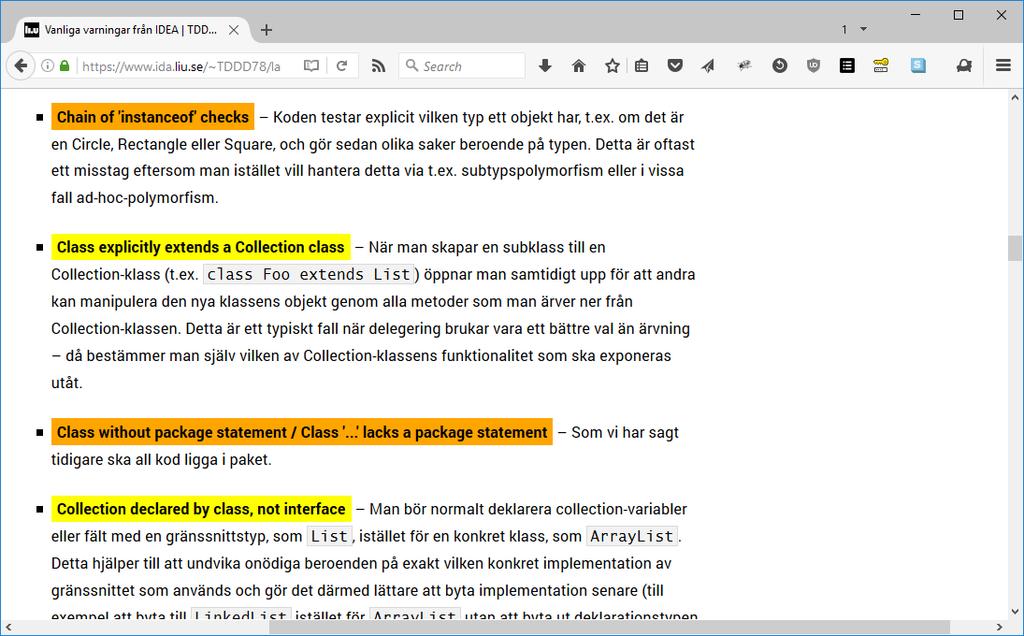This screenshot has height=636, width=1024.
Task: Minimize the browser window
Action: coord(916,14)
